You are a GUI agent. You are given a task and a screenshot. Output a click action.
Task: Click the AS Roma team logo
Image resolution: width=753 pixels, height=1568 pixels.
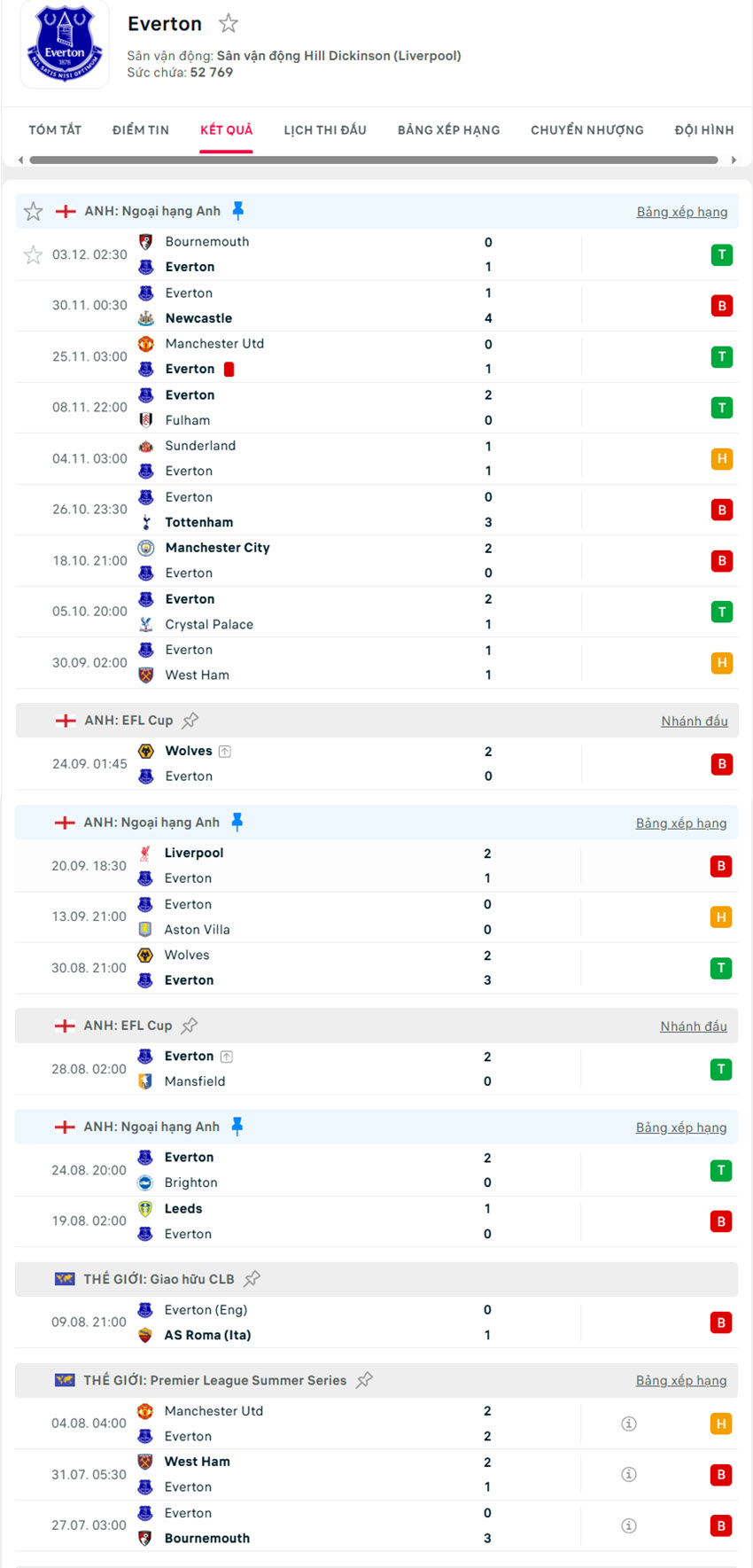pos(146,1335)
